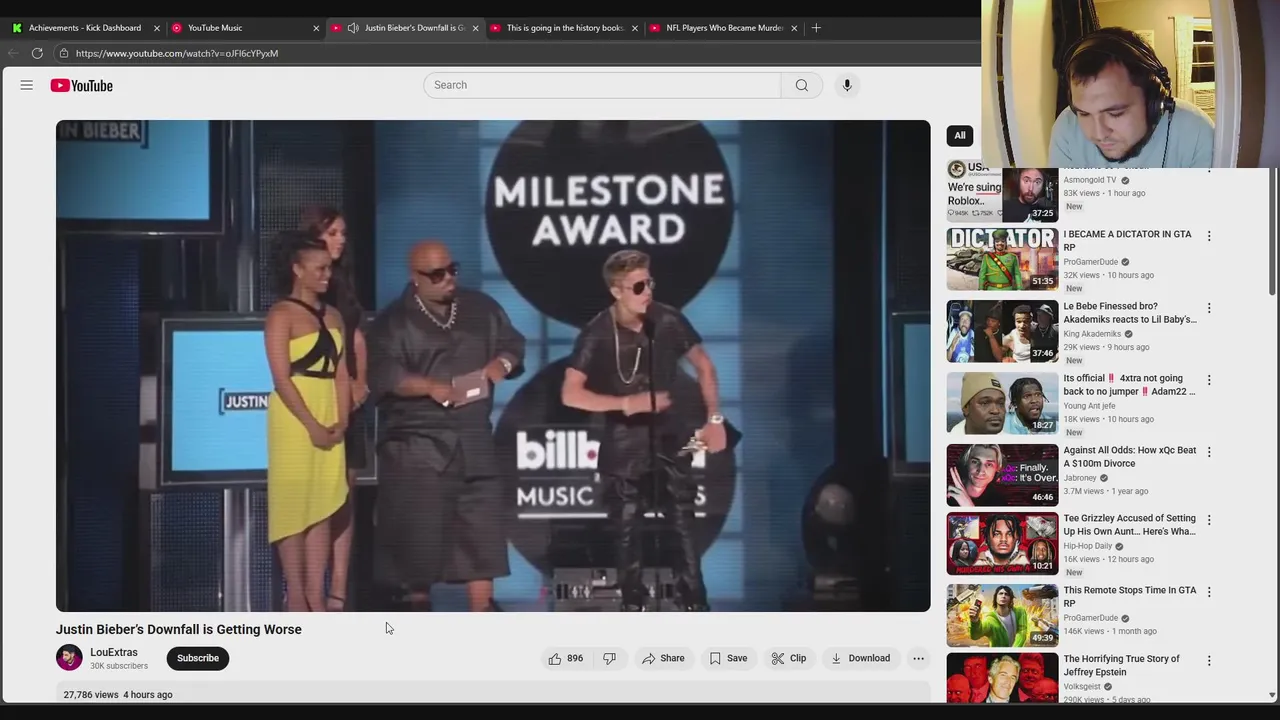Open Tee Grizzley Accused video thumbnail
This screenshot has width=1280, height=720.
[x=1002, y=543]
